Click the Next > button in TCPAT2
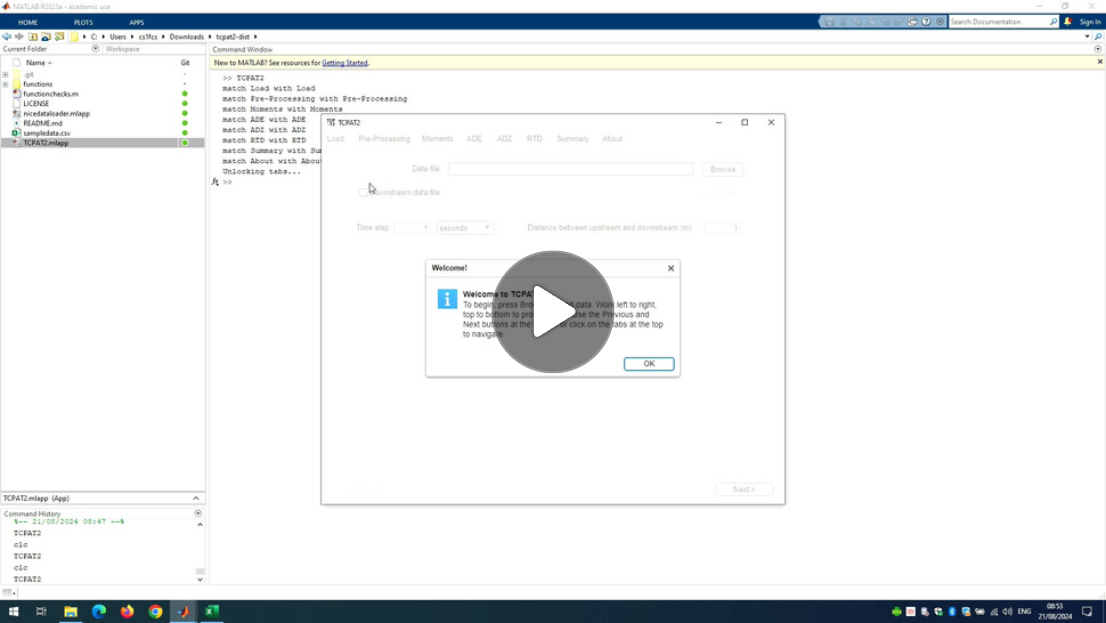The width and height of the screenshot is (1106, 623). click(x=743, y=489)
